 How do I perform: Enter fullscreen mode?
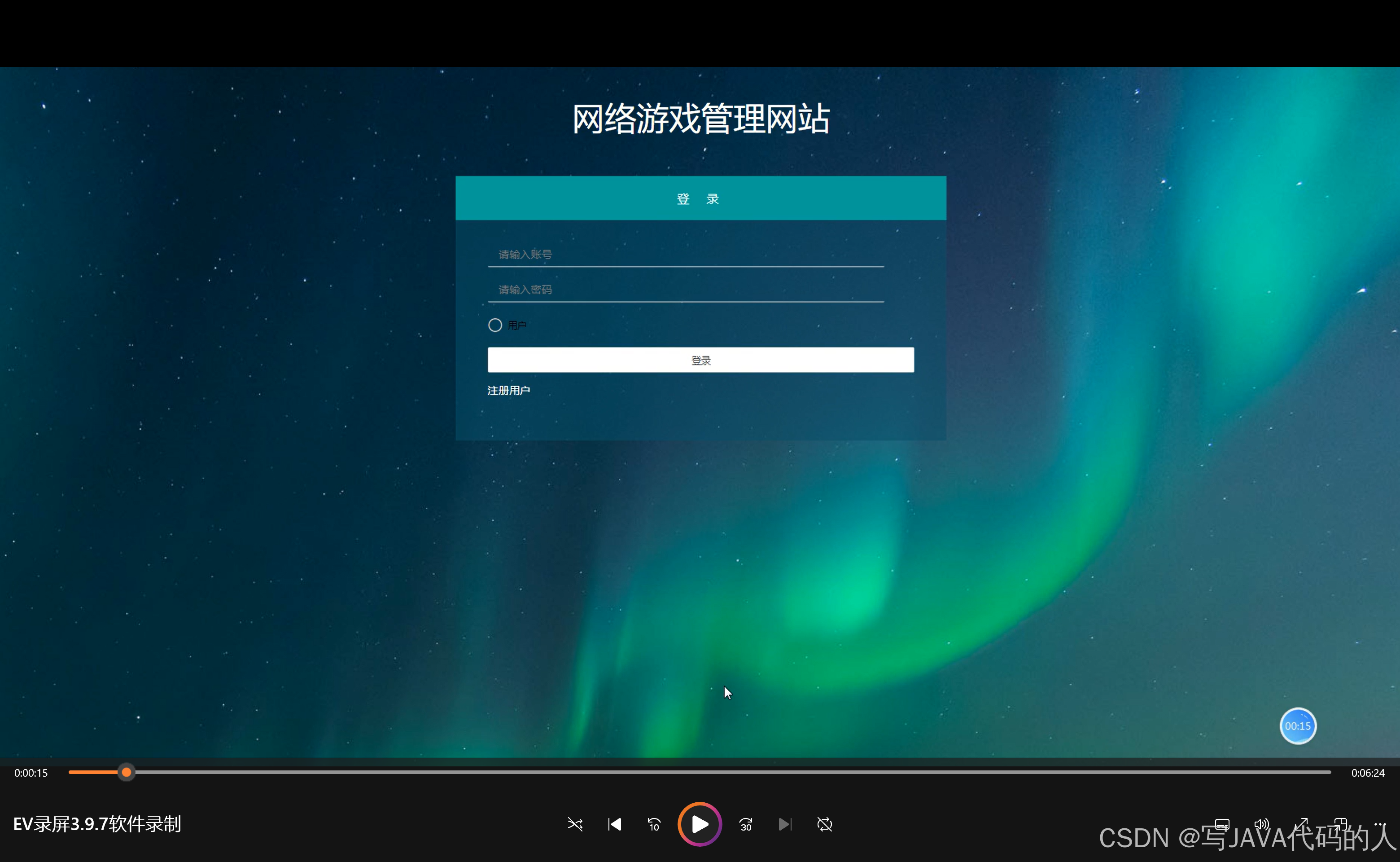[1301, 824]
